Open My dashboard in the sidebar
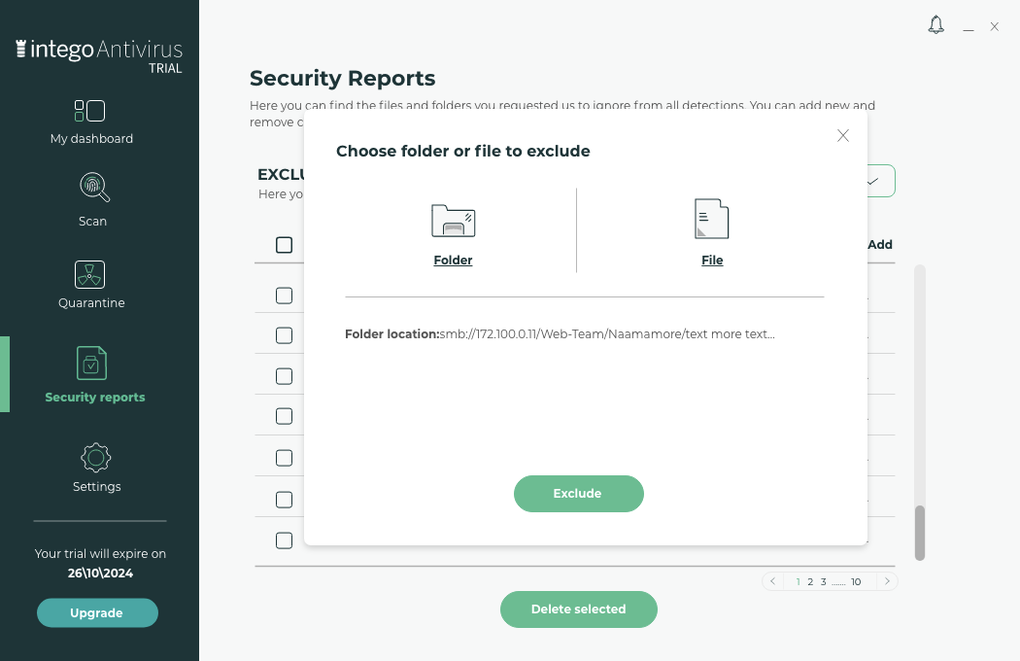 tap(91, 122)
